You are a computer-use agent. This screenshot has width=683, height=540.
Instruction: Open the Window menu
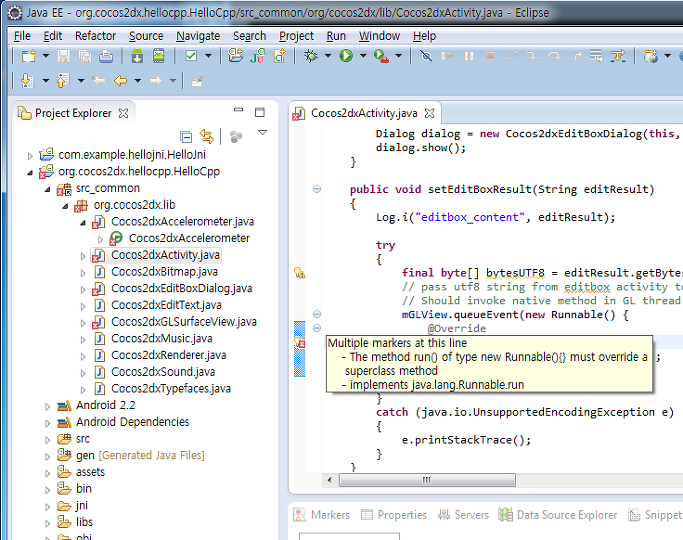coord(379,36)
